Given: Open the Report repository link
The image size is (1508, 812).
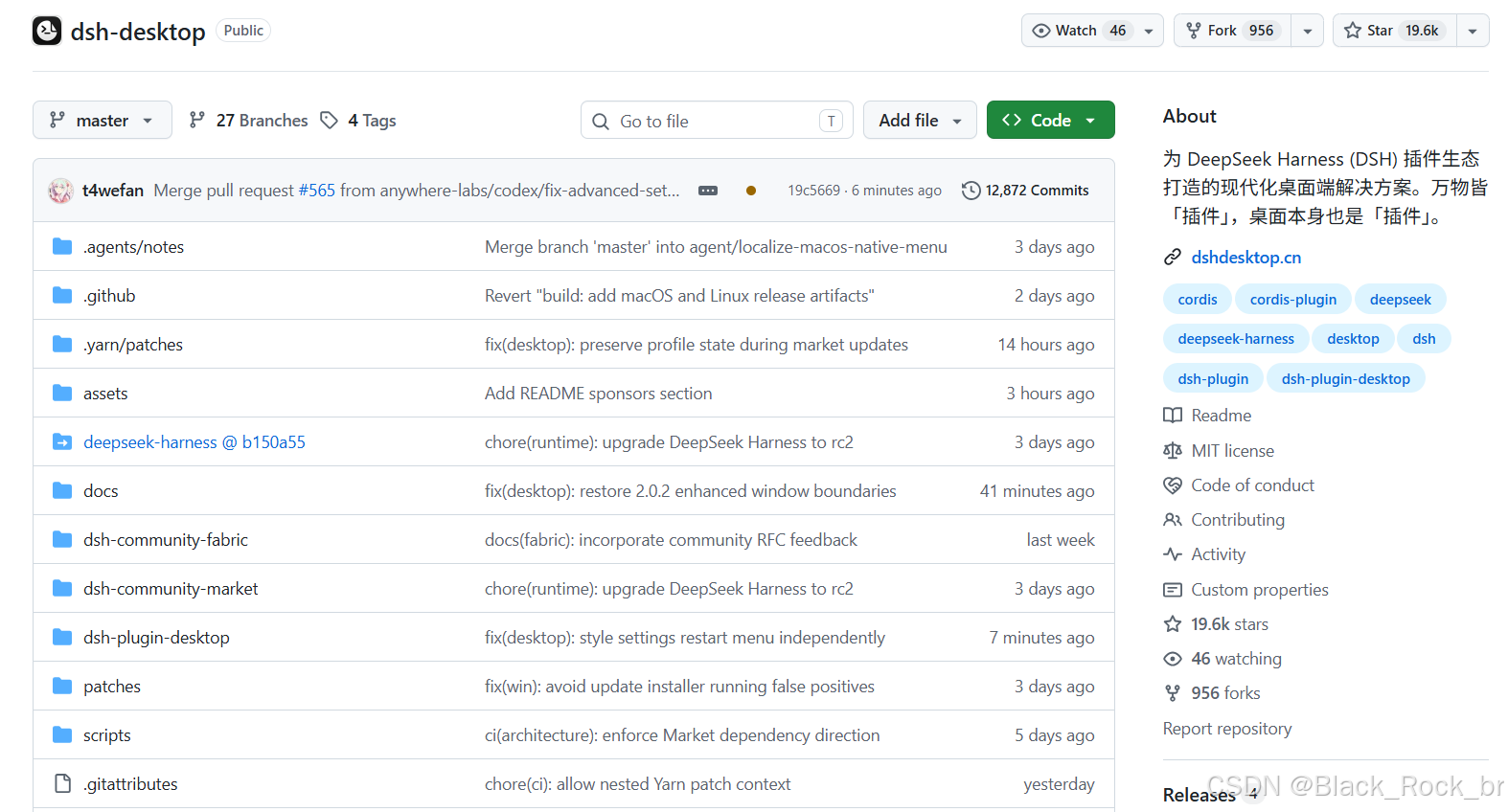Looking at the screenshot, I should tap(1227, 729).
